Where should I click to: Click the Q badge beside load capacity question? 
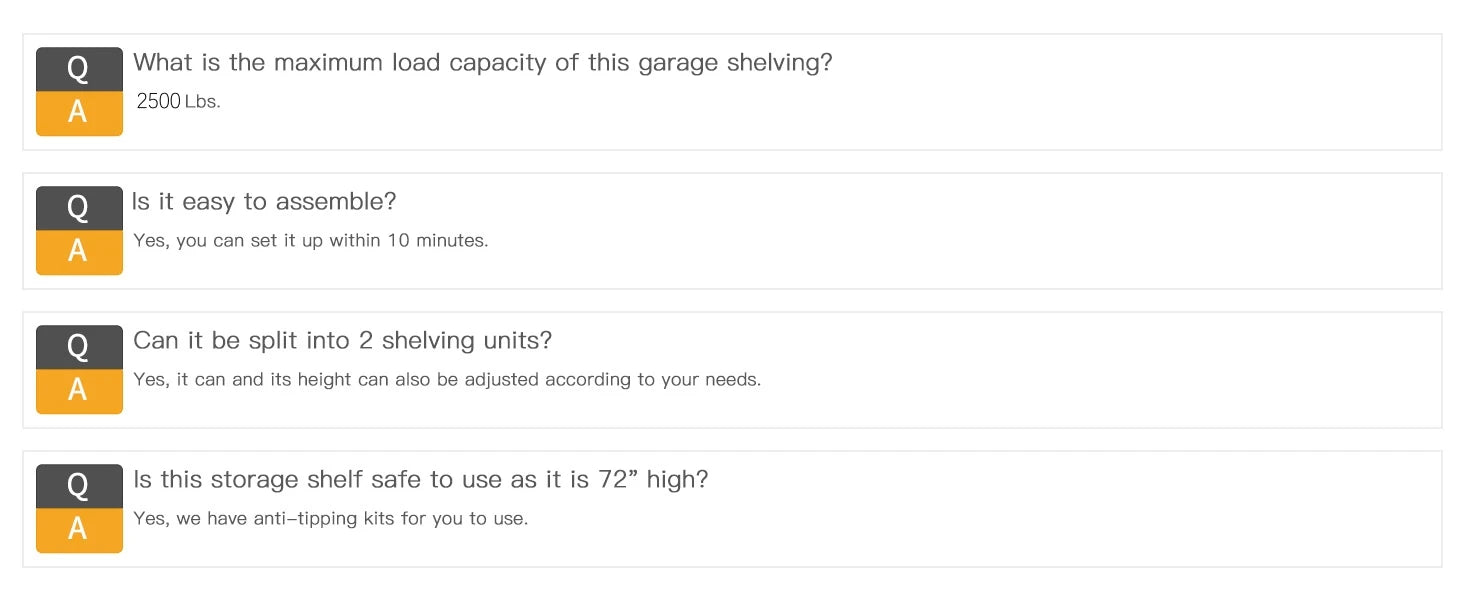[x=79, y=69]
